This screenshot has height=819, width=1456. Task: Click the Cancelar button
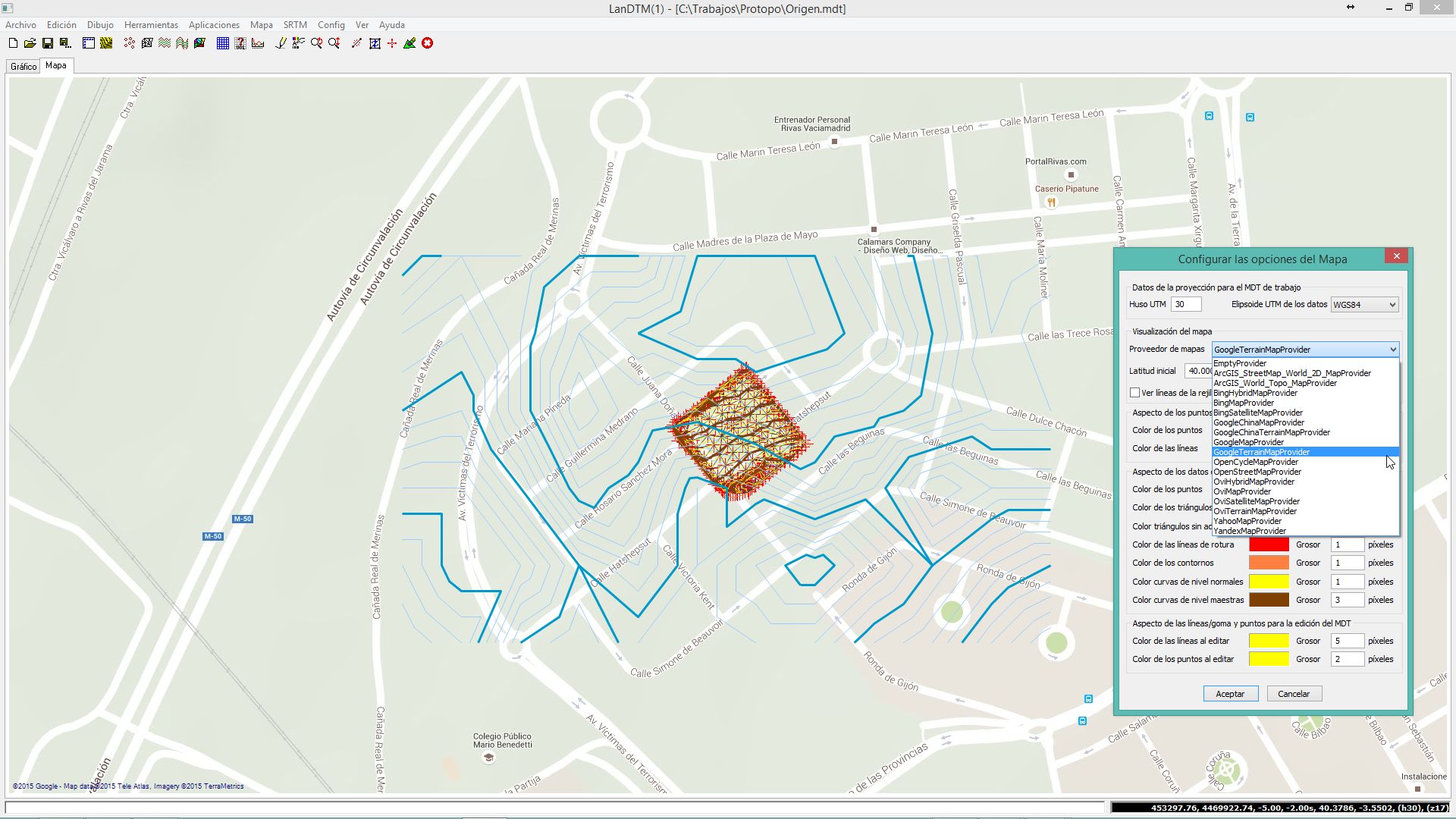(1294, 694)
